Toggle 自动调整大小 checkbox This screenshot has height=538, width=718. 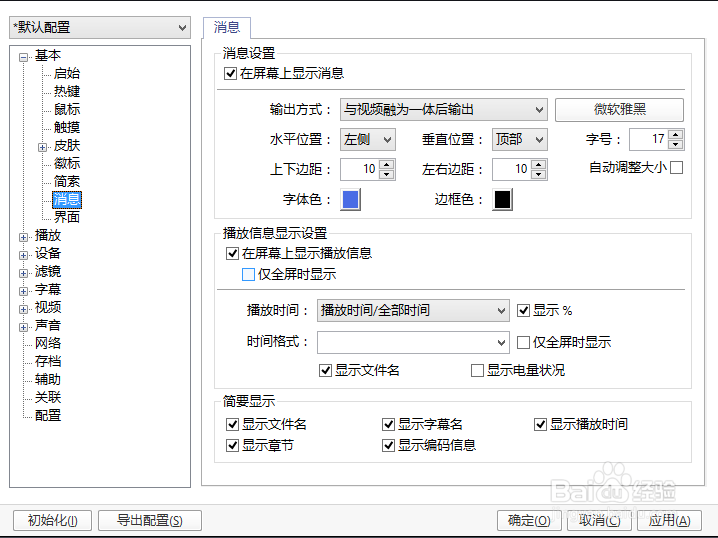pos(676,168)
